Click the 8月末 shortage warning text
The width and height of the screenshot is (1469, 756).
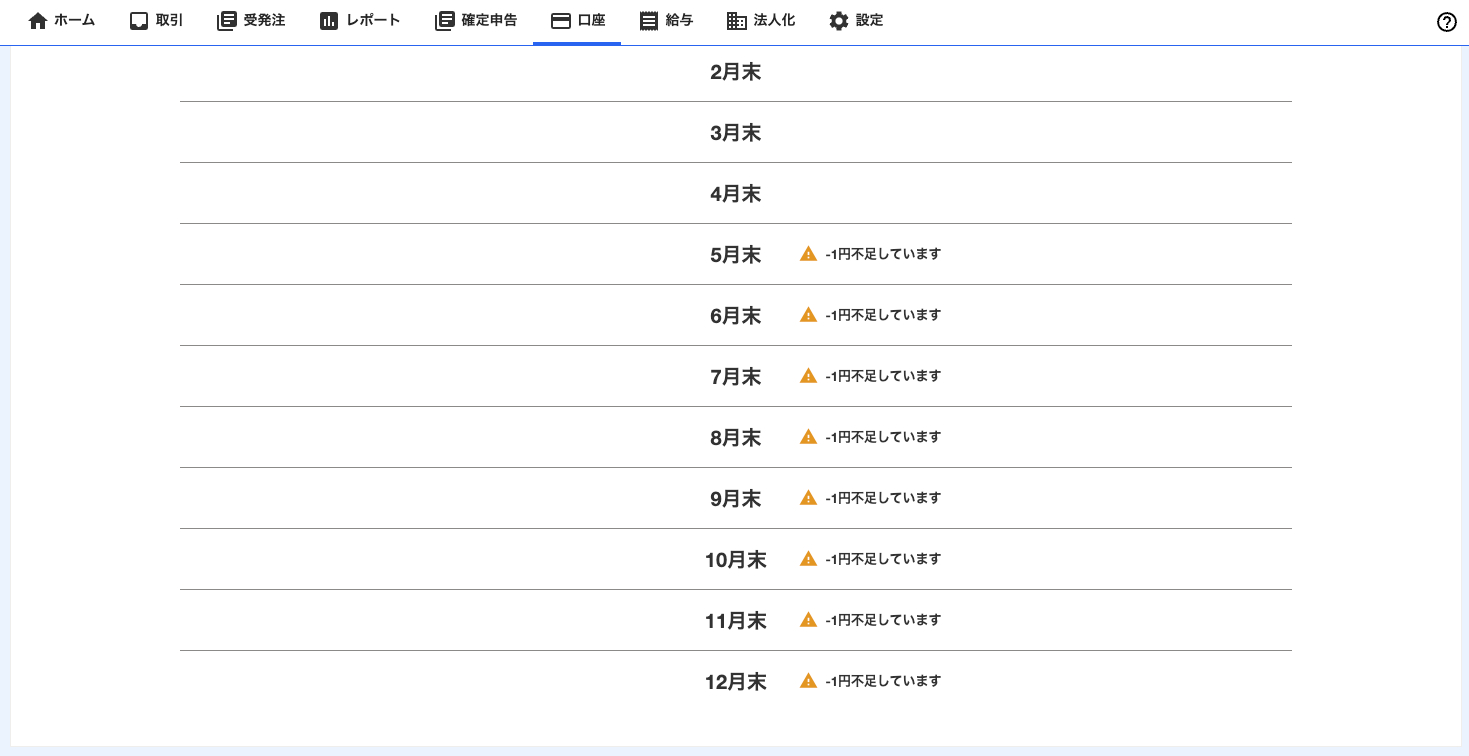(x=883, y=437)
